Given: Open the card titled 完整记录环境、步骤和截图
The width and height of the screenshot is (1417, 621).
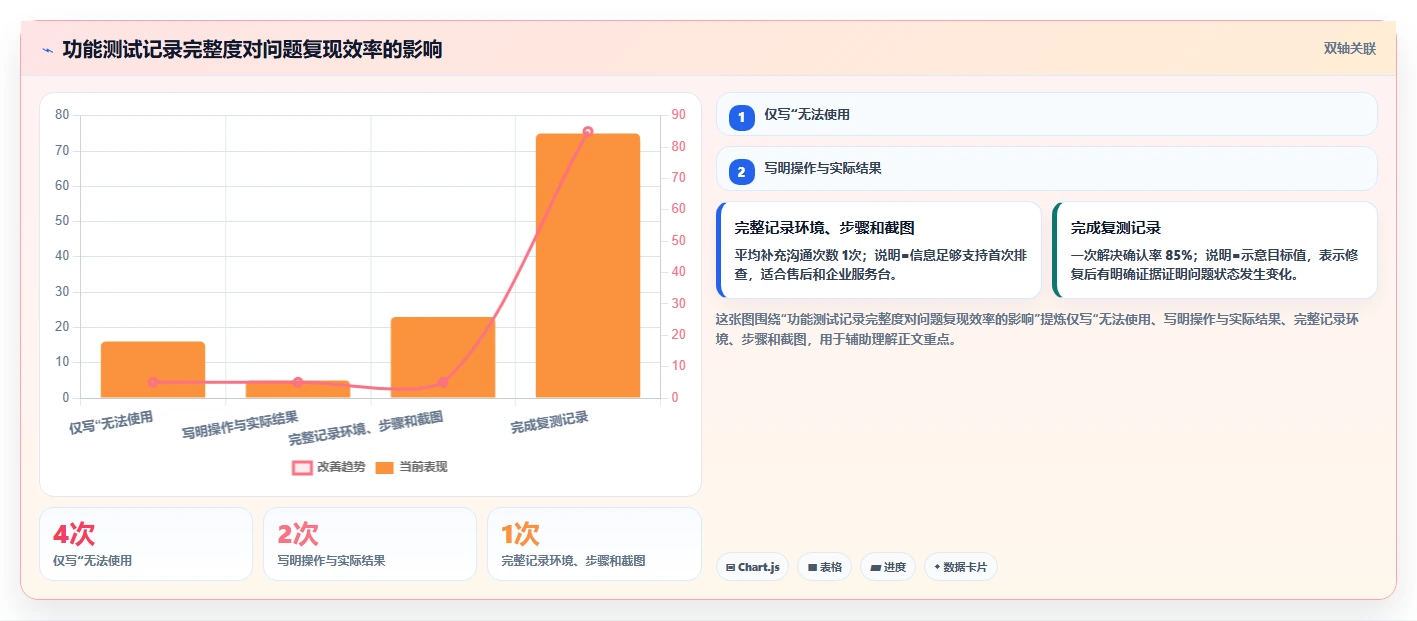Looking at the screenshot, I should pos(879,250).
